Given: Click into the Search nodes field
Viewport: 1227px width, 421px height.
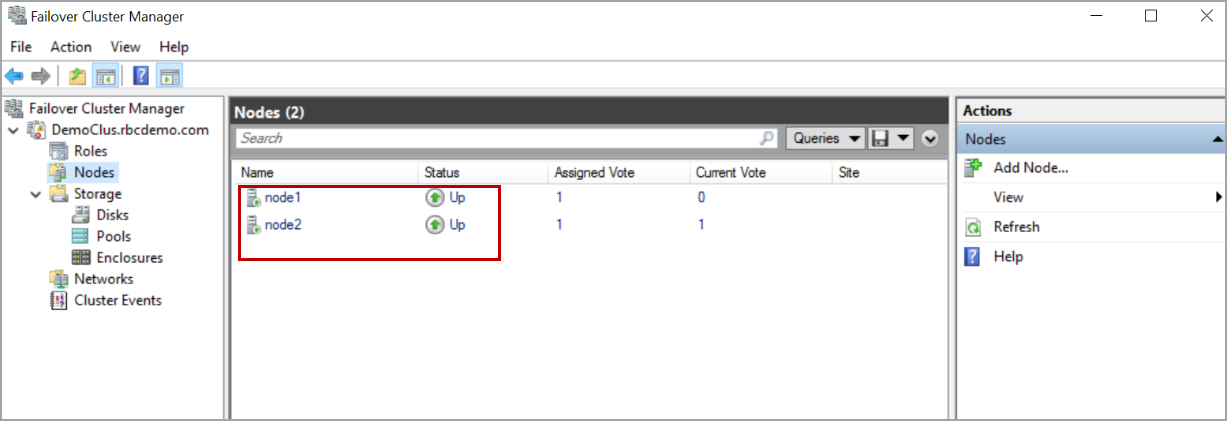Looking at the screenshot, I should pyautogui.click(x=500, y=138).
